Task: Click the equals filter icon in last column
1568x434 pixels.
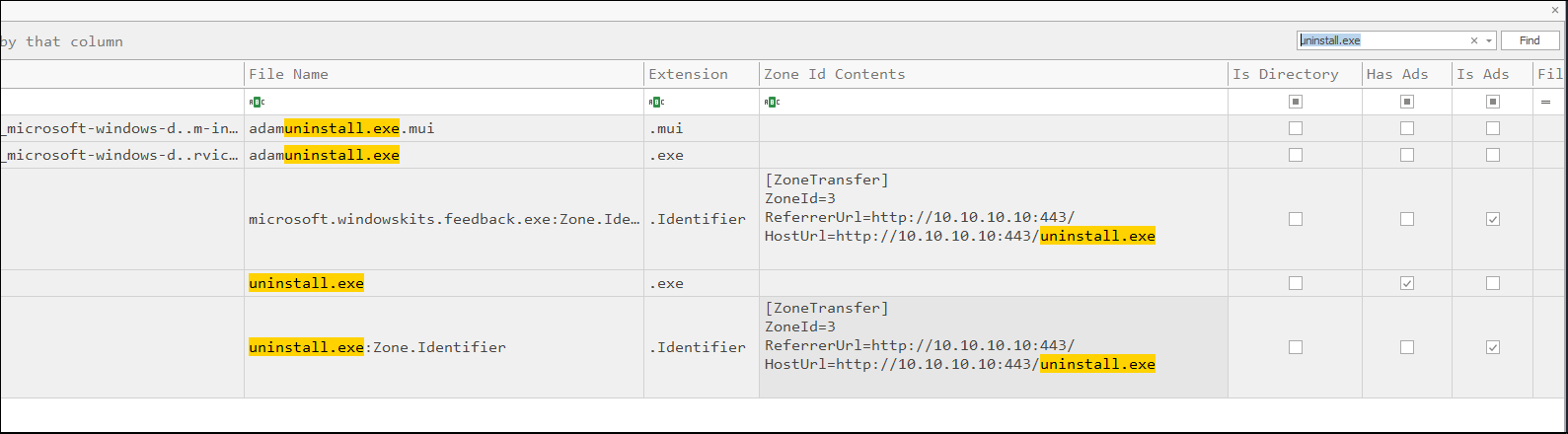Action: (1545, 102)
